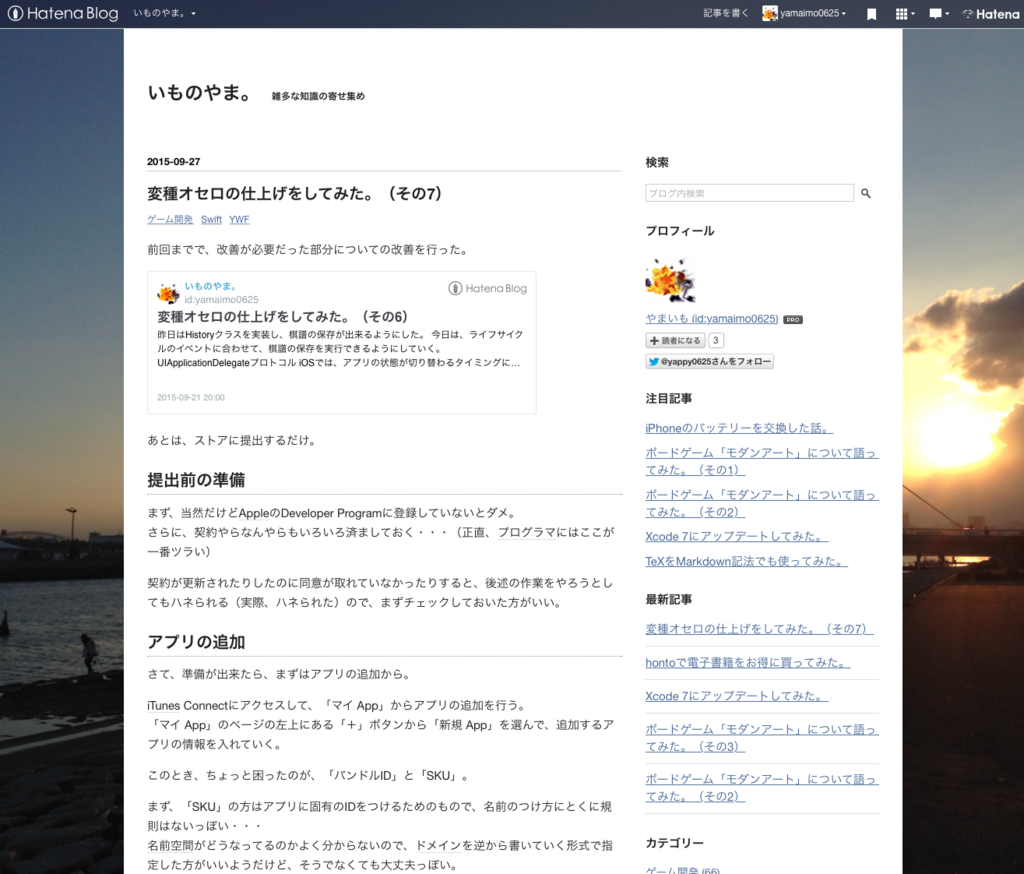Click the @yappy0625さんをフォロー button

(709, 361)
